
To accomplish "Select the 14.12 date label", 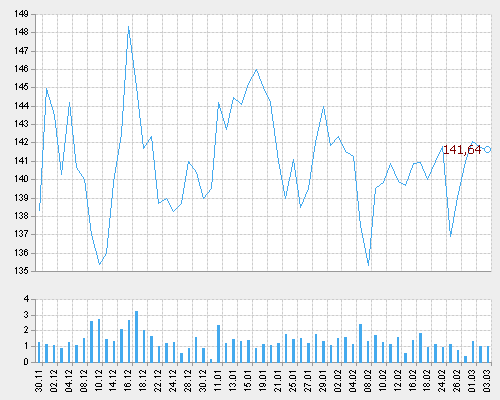I will (x=114, y=381).
